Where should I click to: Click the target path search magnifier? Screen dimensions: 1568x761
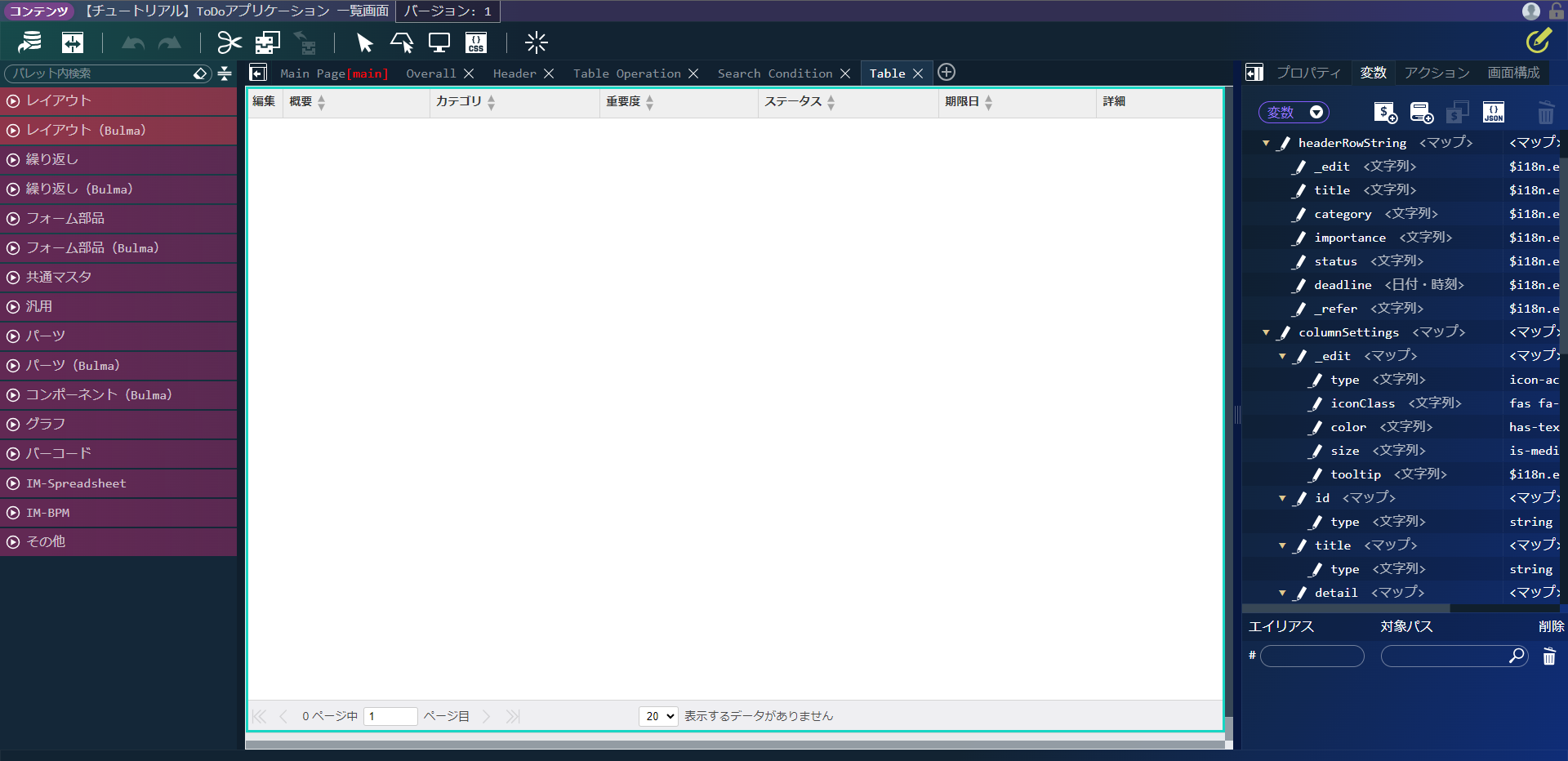pyautogui.click(x=1517, y=656)
